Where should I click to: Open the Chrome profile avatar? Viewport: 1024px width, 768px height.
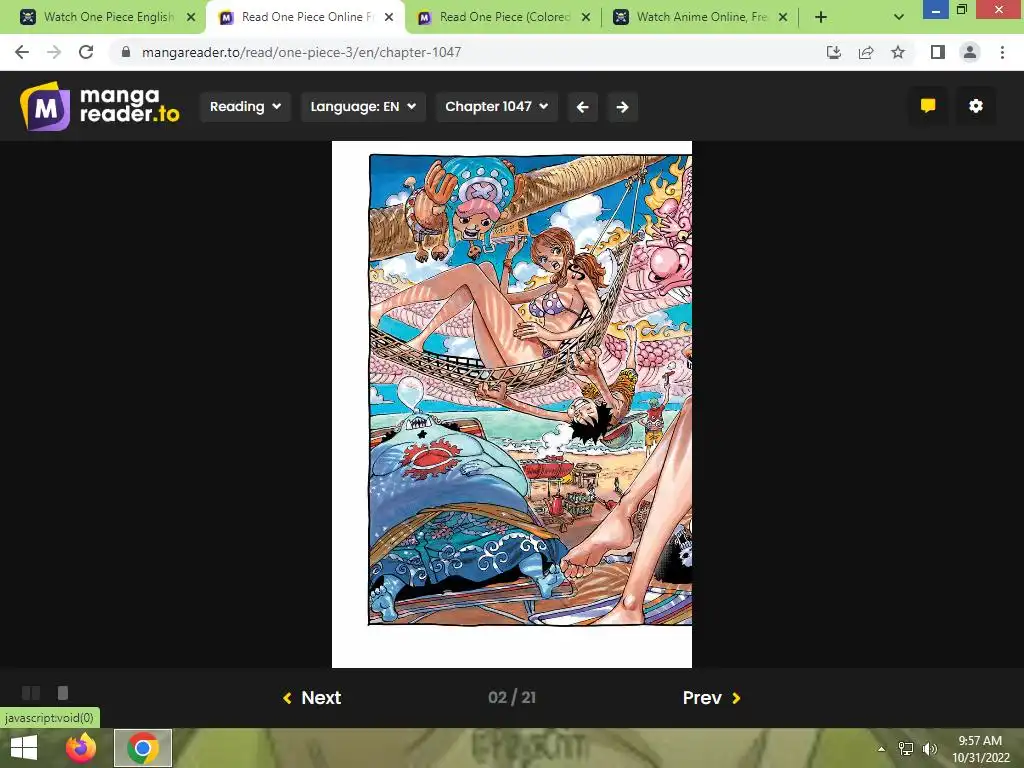[970, 52]
